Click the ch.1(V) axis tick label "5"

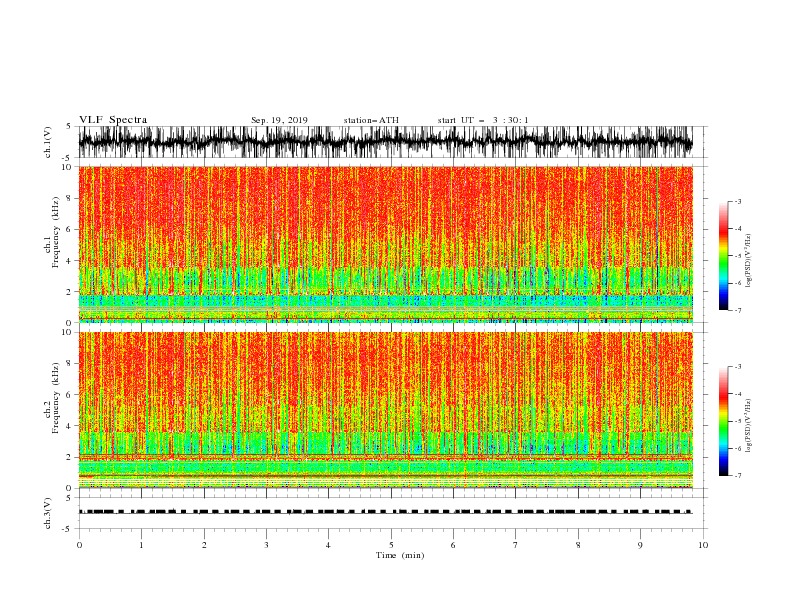(x=69, y=127)
